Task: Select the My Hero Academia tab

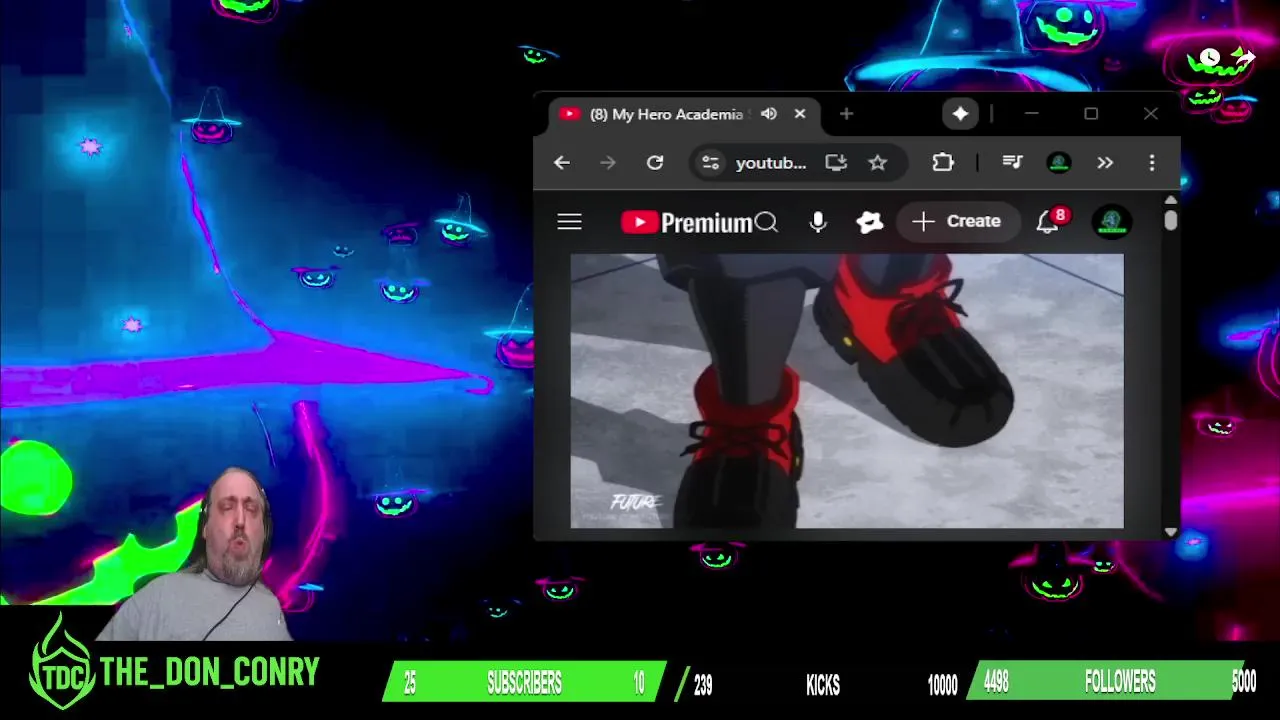Action: coord(667,114)
